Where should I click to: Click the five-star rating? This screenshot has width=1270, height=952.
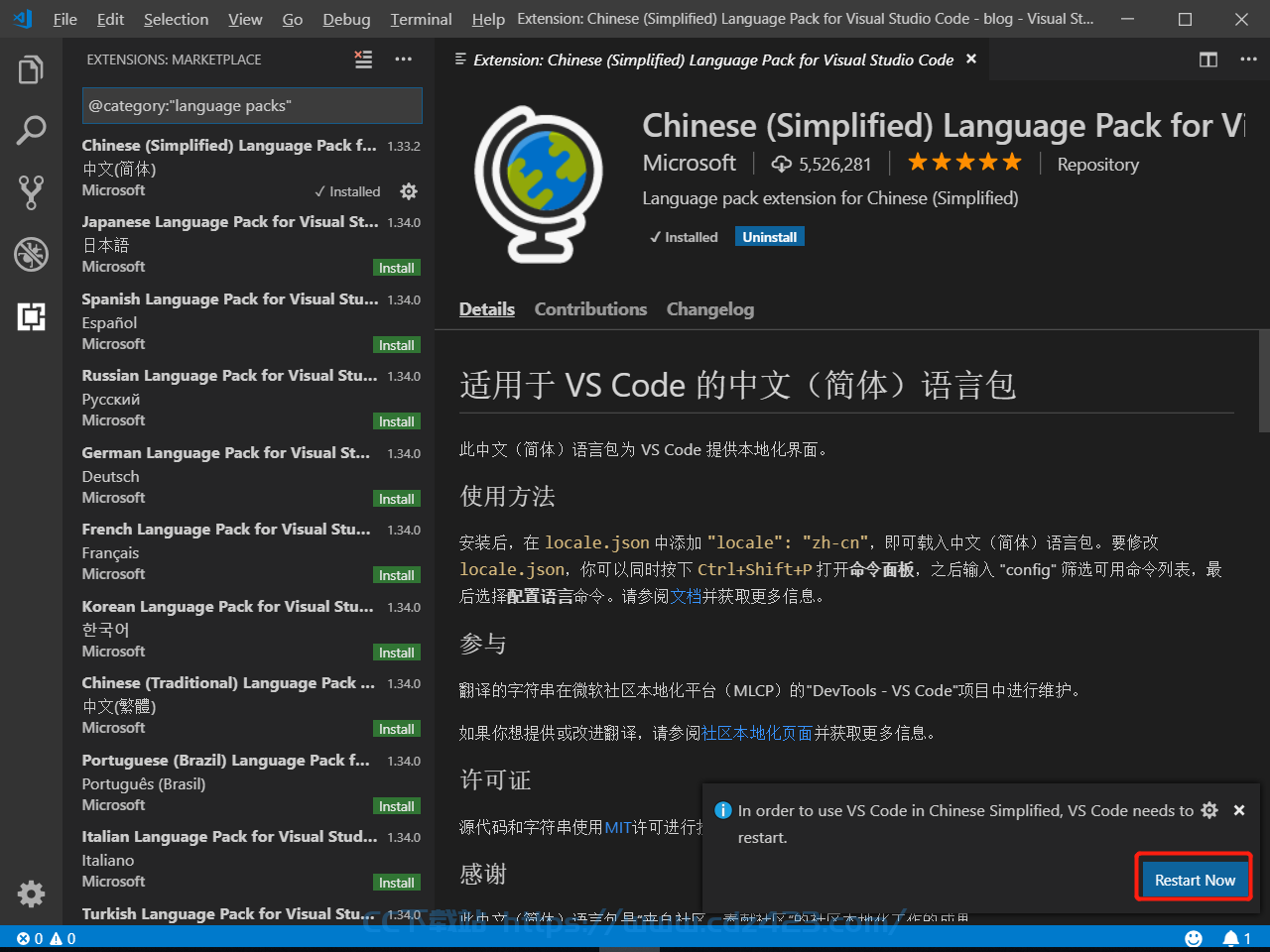coord(963,162)
